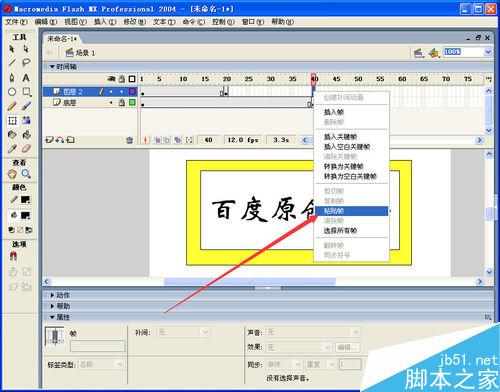Screen dimensions: 500x392
Task: Toggle Onion Skin button in timeline
Action: point(157,140)
